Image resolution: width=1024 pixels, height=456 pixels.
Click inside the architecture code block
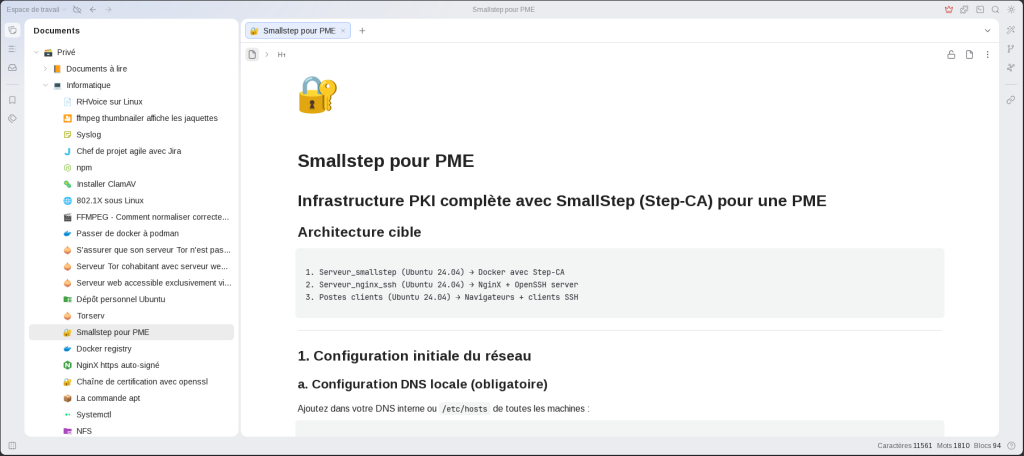(619, 284)
